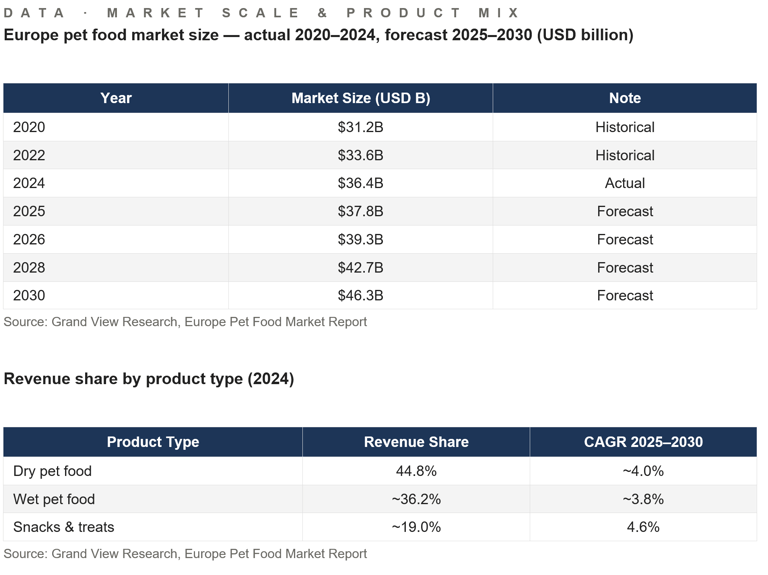Viewport: 768px width, 575px height.
Task: Click the Revenue share by product type heading
Action: click(x=149, y=379)
